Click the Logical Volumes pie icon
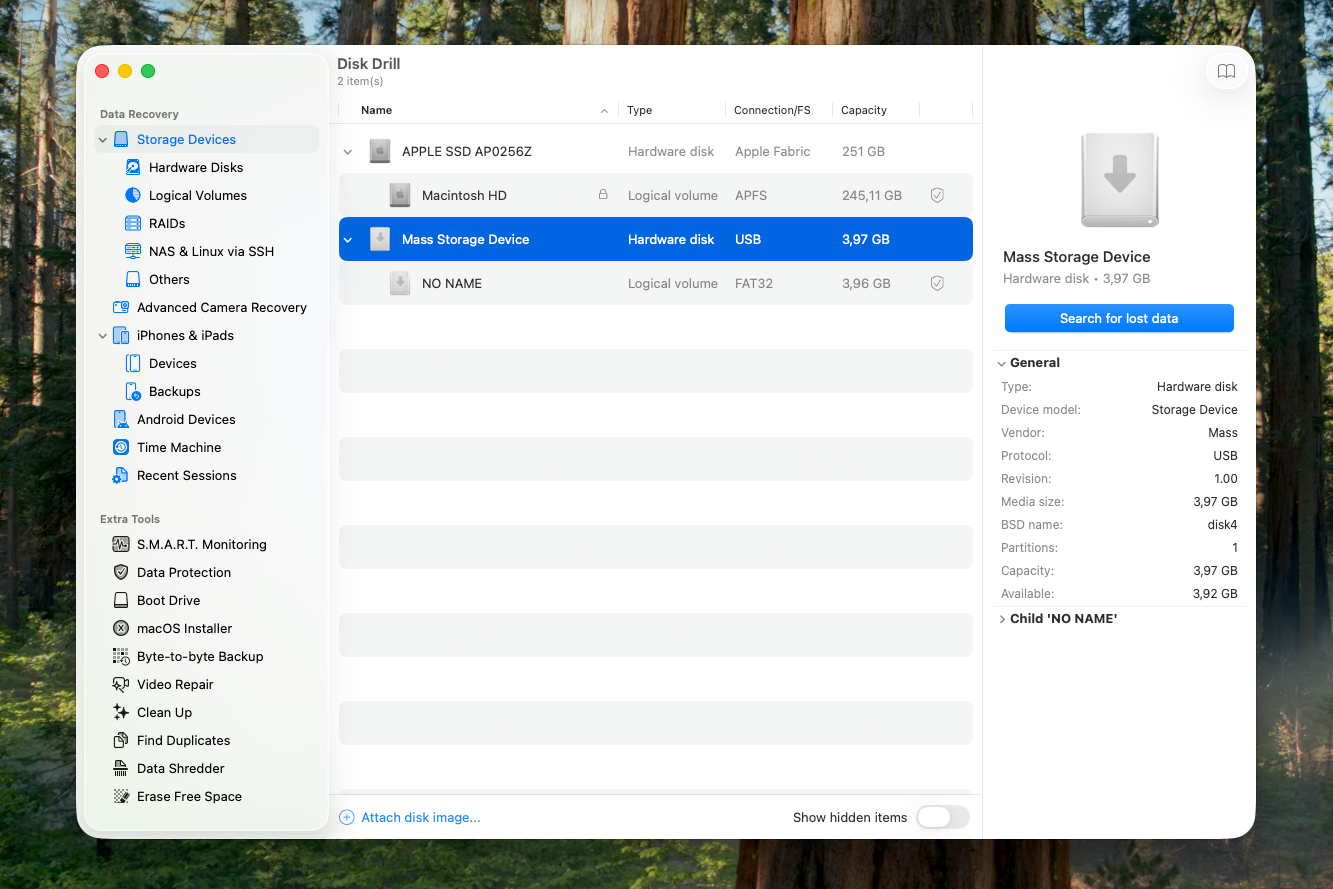The width and height of the screenshot is (1333, 889). 133,195
